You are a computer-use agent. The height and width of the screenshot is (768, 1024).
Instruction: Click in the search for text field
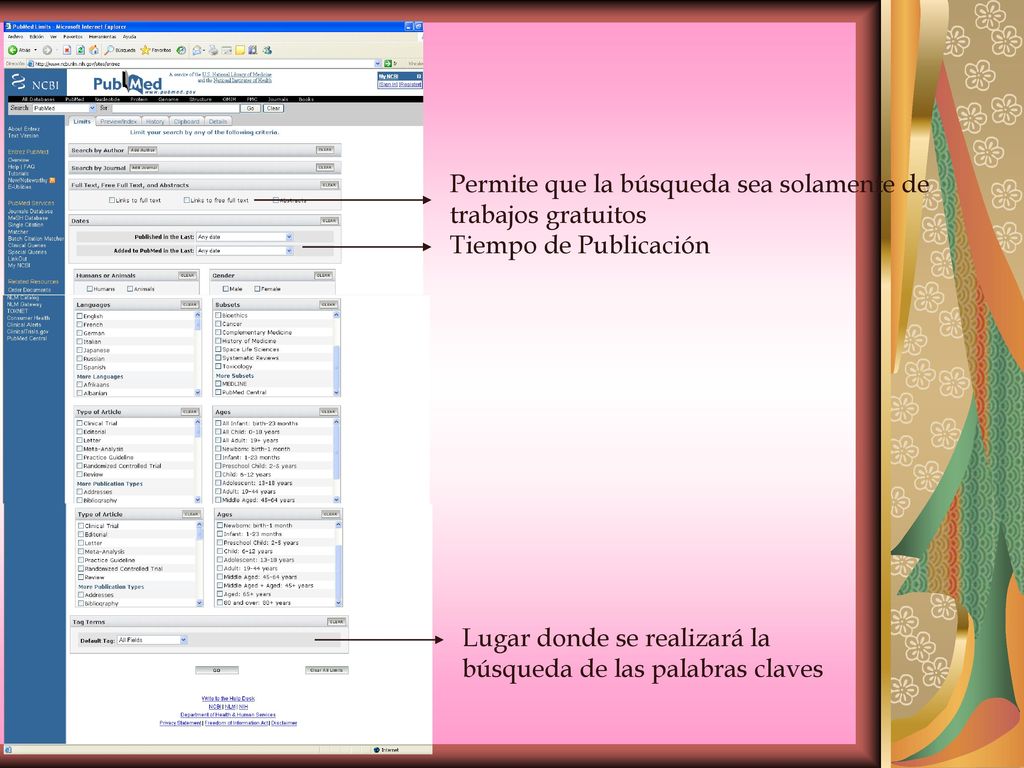point(175,108)
